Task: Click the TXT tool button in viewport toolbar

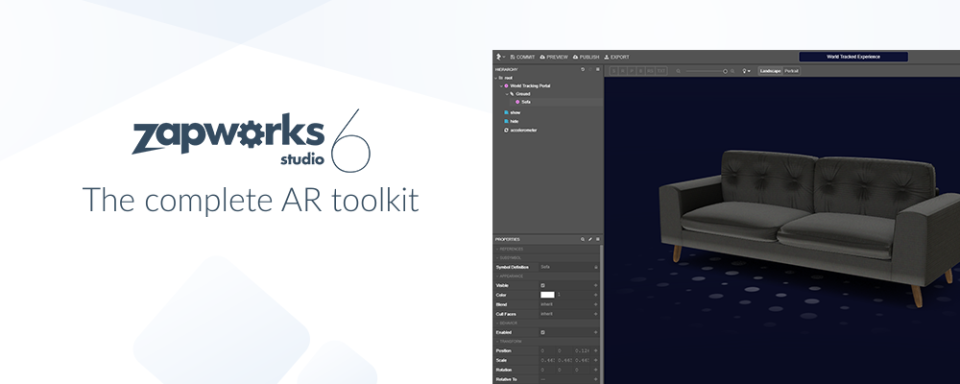Action: pos(661,71)
